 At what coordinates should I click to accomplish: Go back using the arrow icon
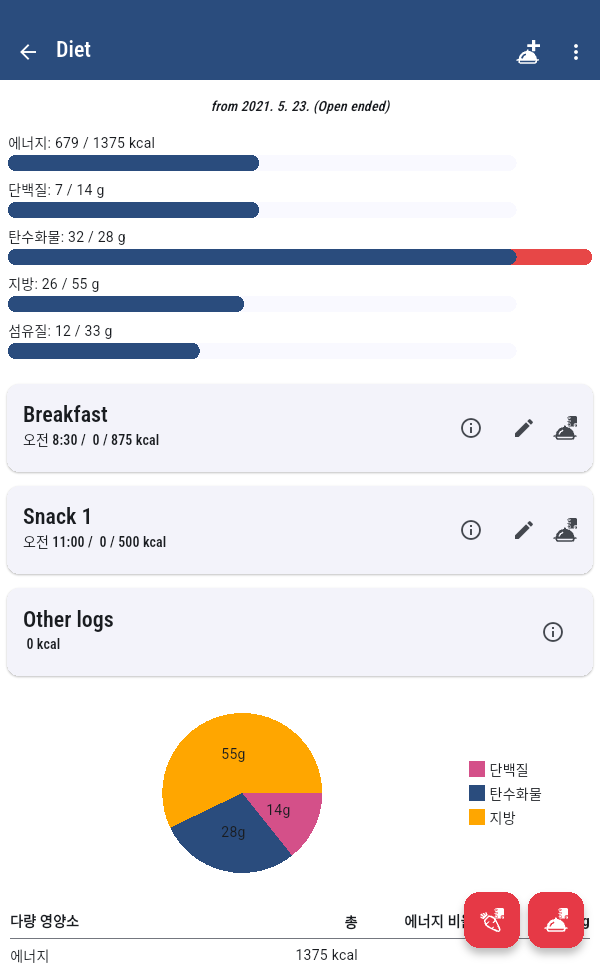pyautogui.click(x=28, y=52)
